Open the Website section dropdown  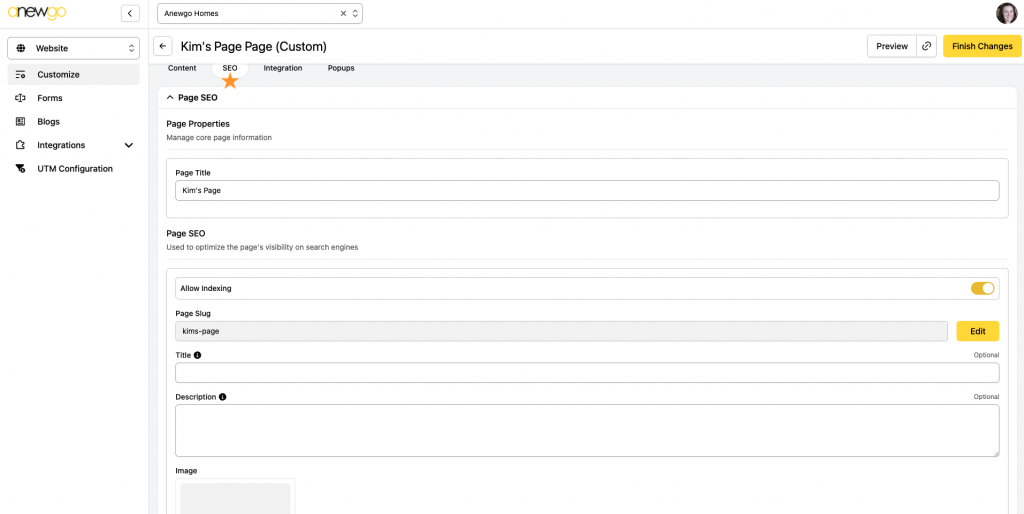[74, 48]
